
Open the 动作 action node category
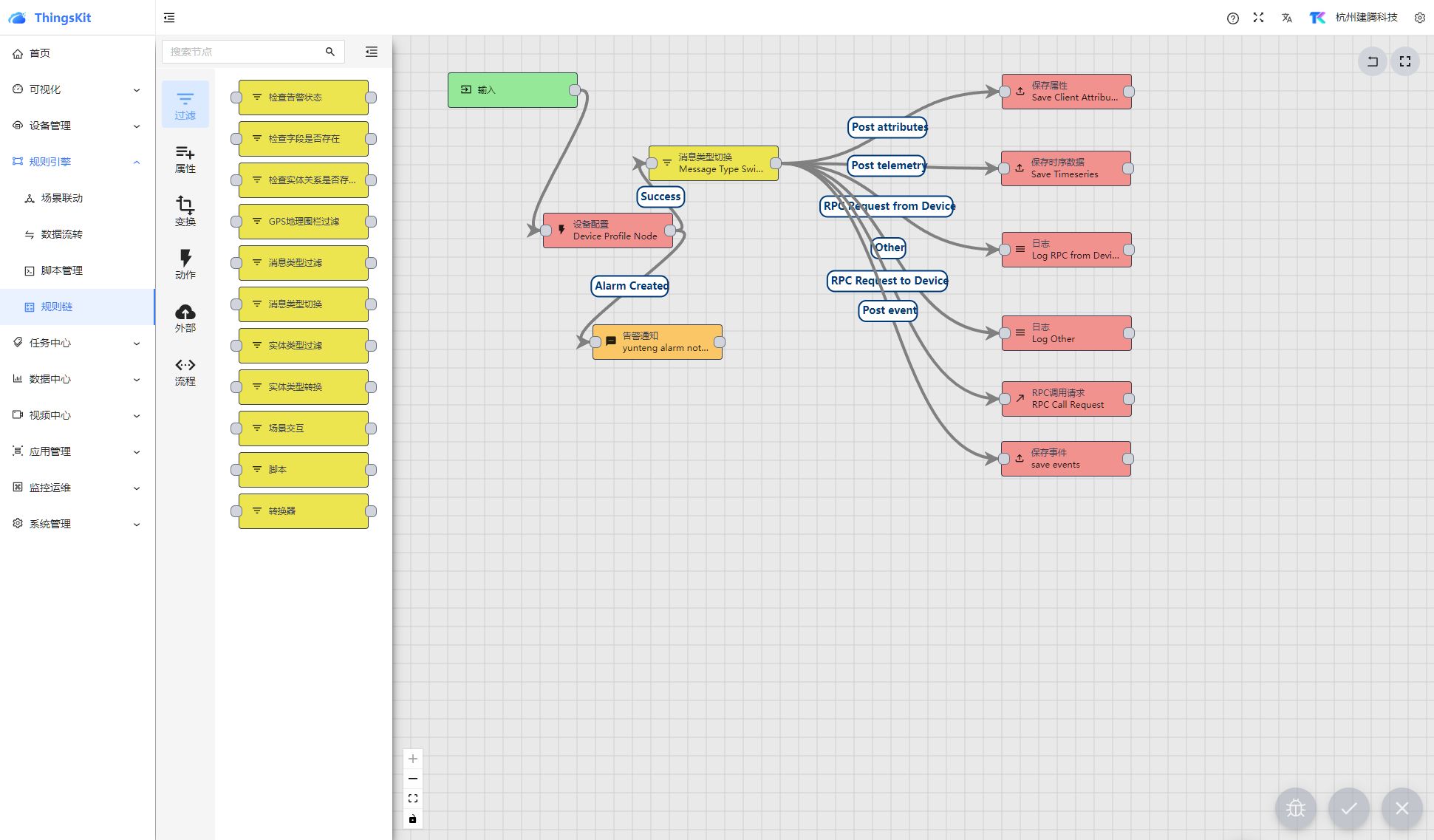tap(185, 264)
